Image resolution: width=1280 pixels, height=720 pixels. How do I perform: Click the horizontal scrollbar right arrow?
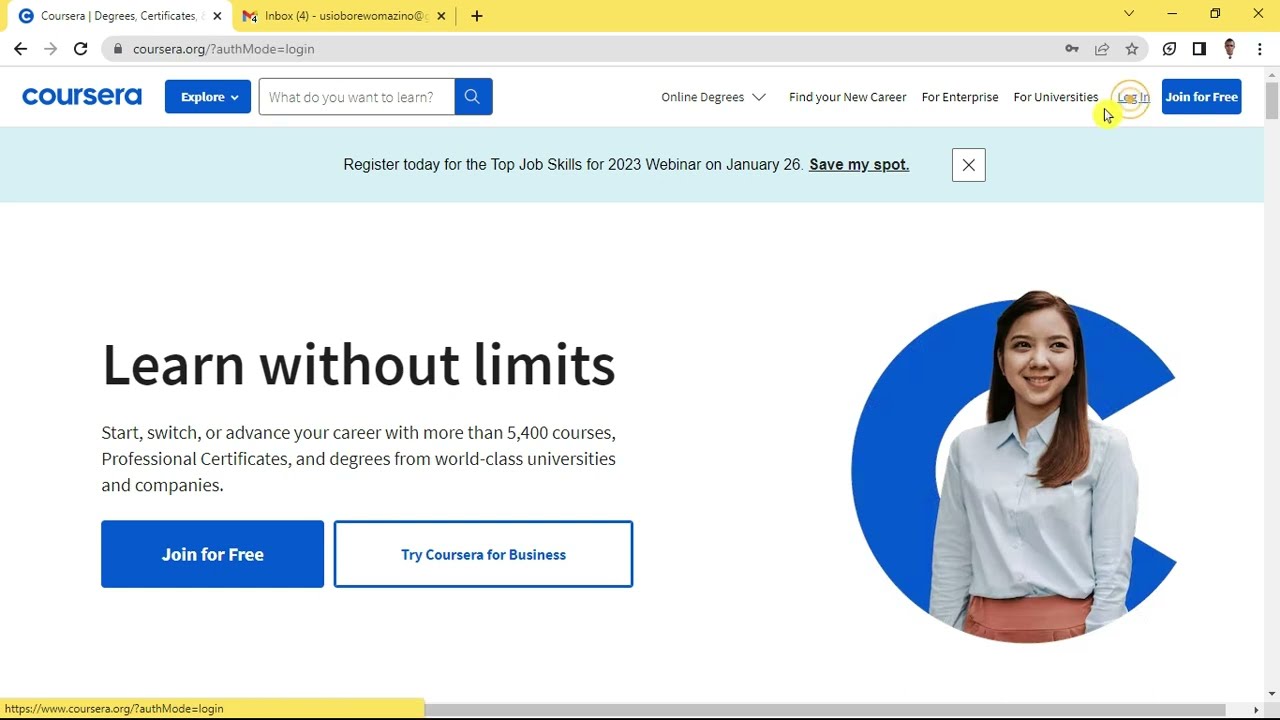tap(1256, 710)
